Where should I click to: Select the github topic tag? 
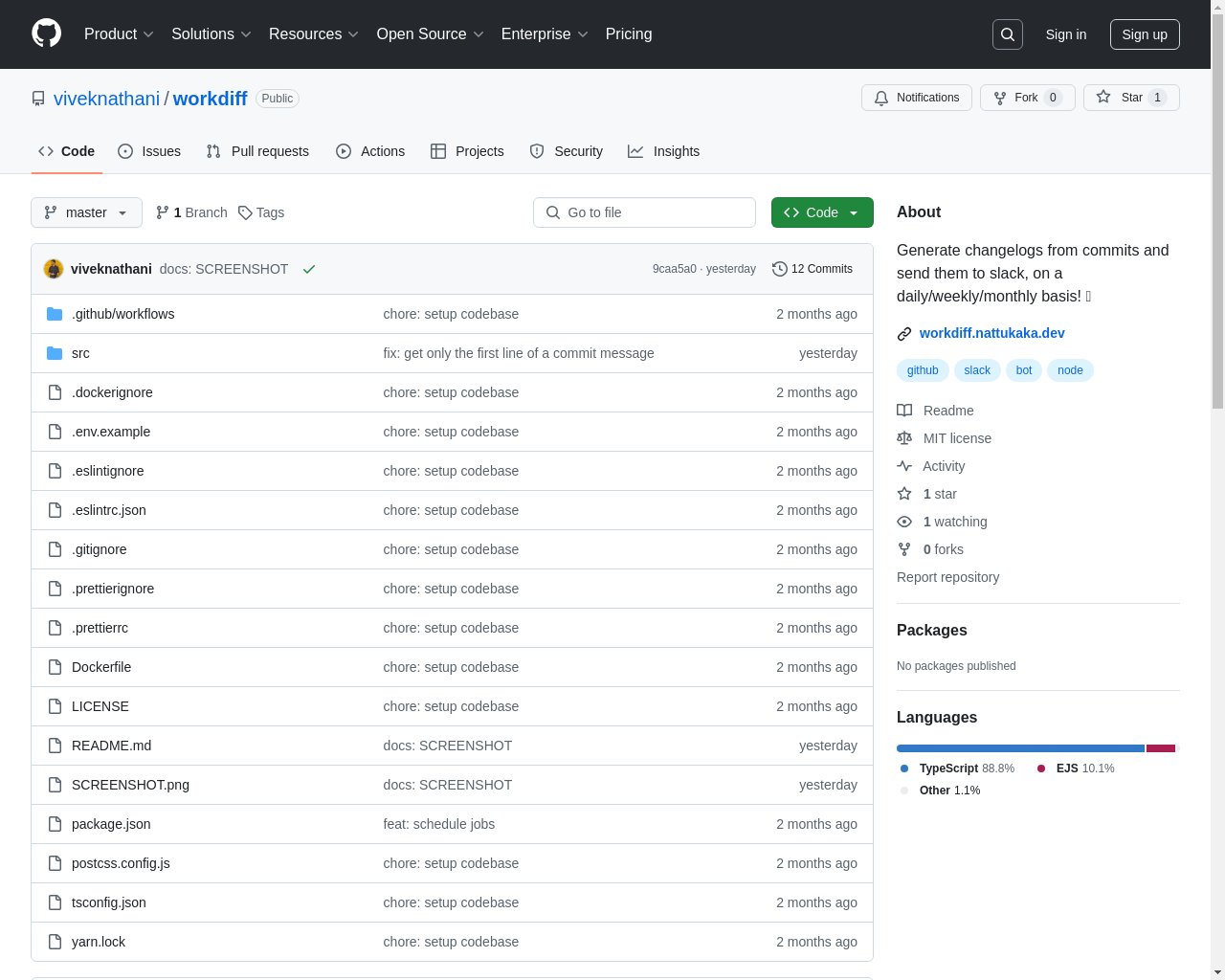click(x=923, y=370)
